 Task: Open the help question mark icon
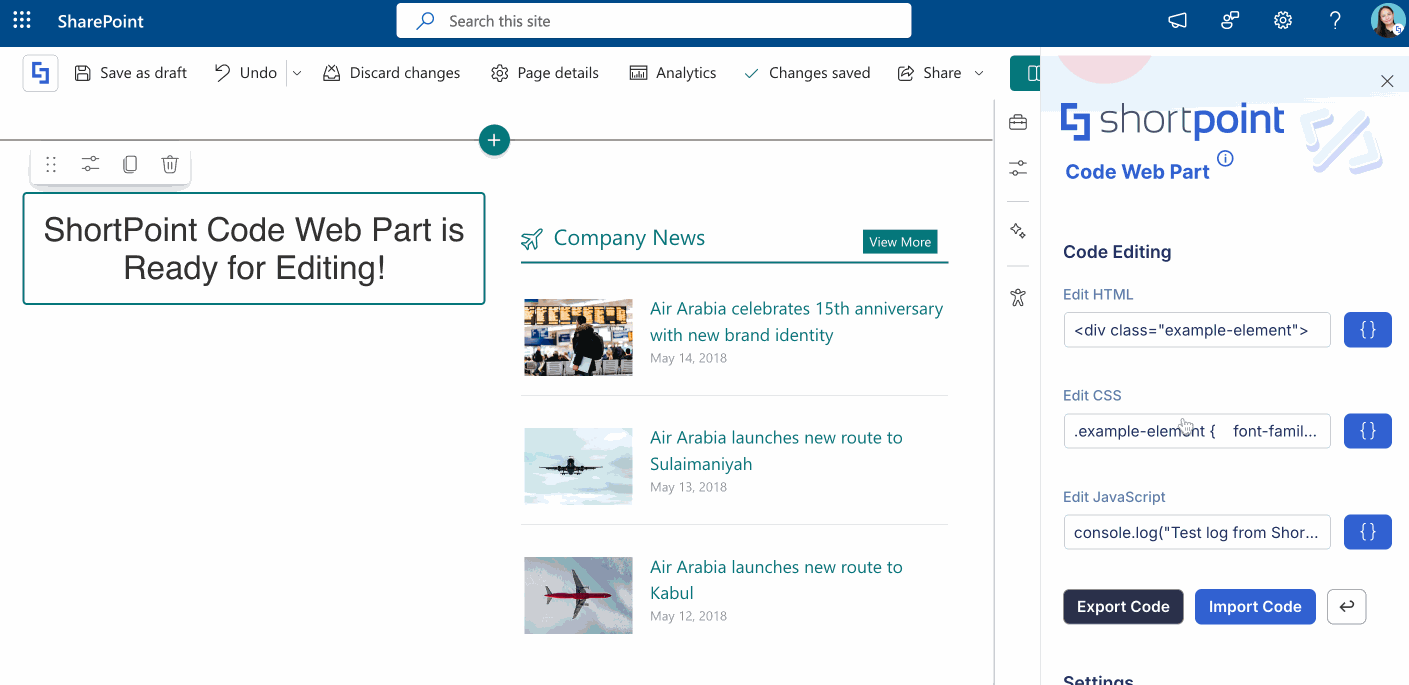tap(1335, 21)
